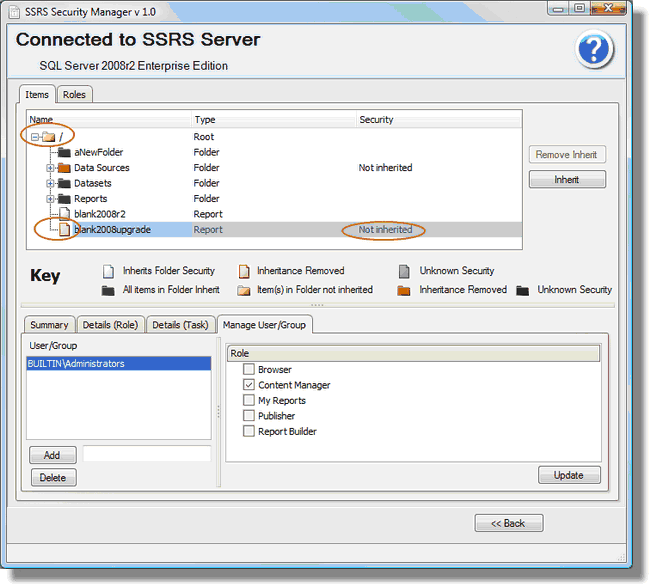
Task: Click the application icon in the title bar
Action: click(14, 12)
